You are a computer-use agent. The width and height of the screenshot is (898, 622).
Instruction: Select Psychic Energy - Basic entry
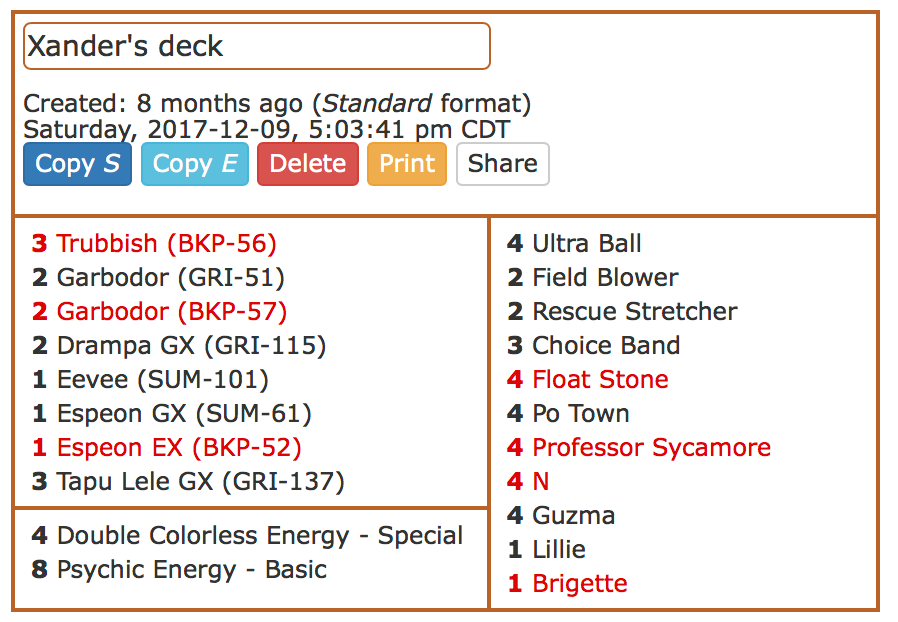tap(179, 569)
